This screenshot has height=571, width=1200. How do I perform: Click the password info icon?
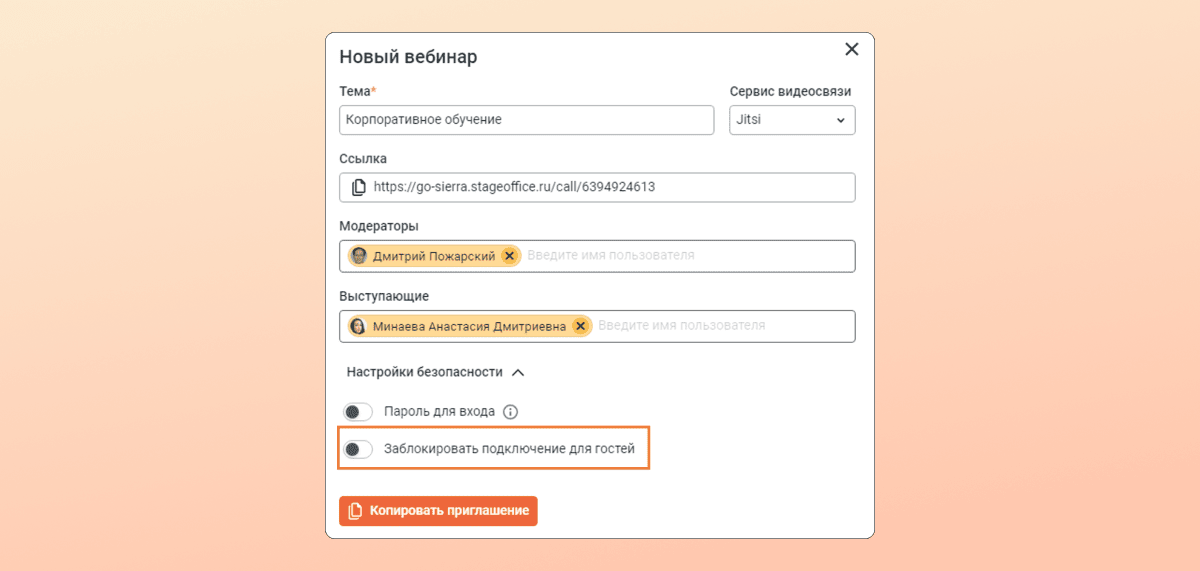pyautogui.click(x=510, y=412)
